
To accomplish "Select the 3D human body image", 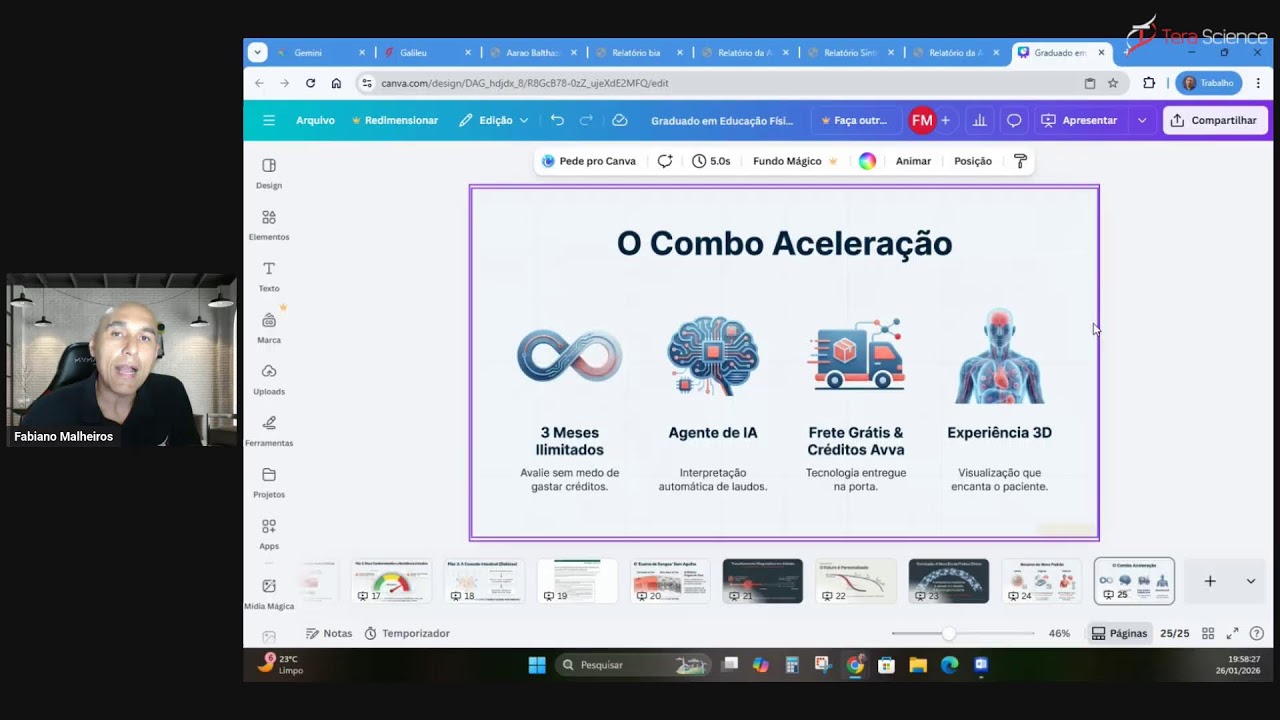I will click(999, 356).
